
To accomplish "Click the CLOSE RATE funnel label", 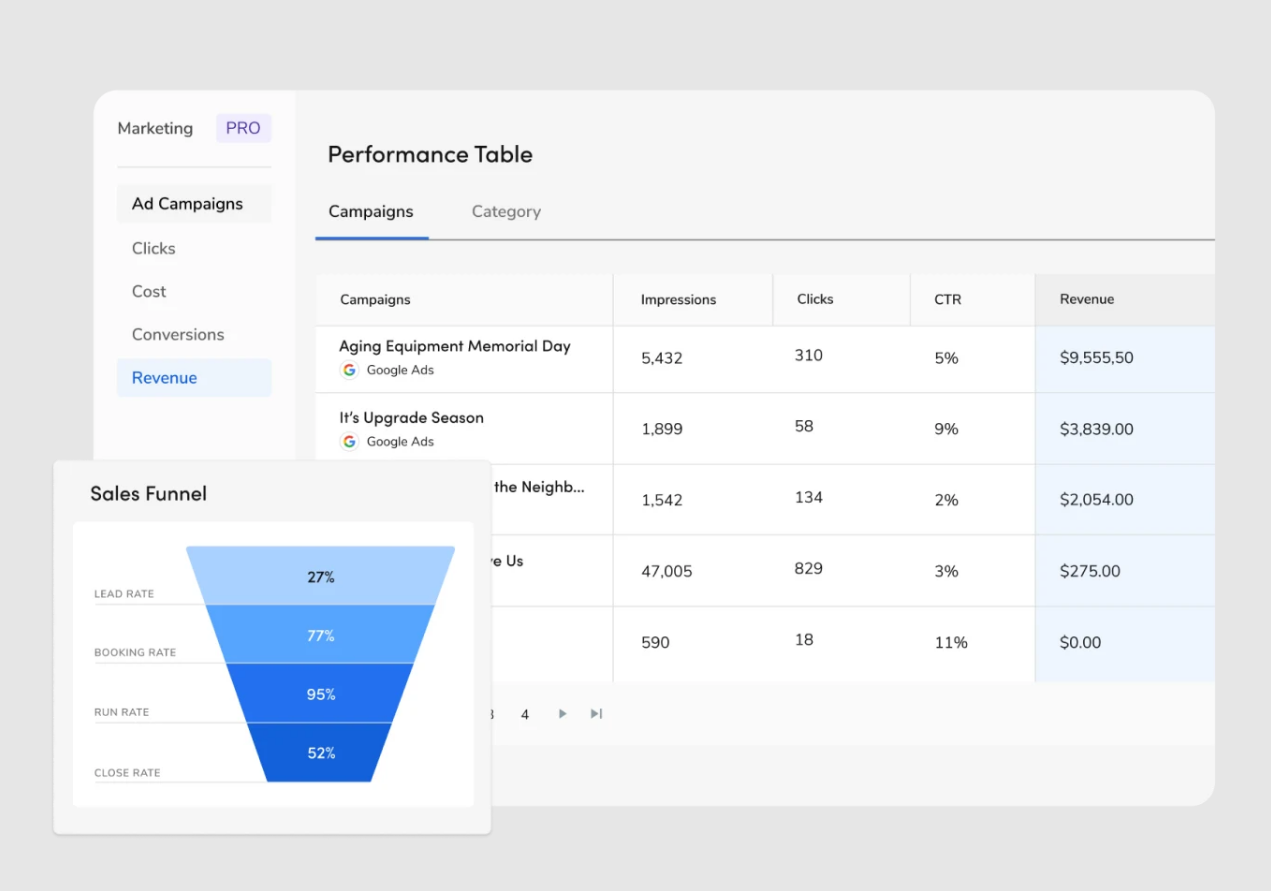I will click(x=127, y=773).
